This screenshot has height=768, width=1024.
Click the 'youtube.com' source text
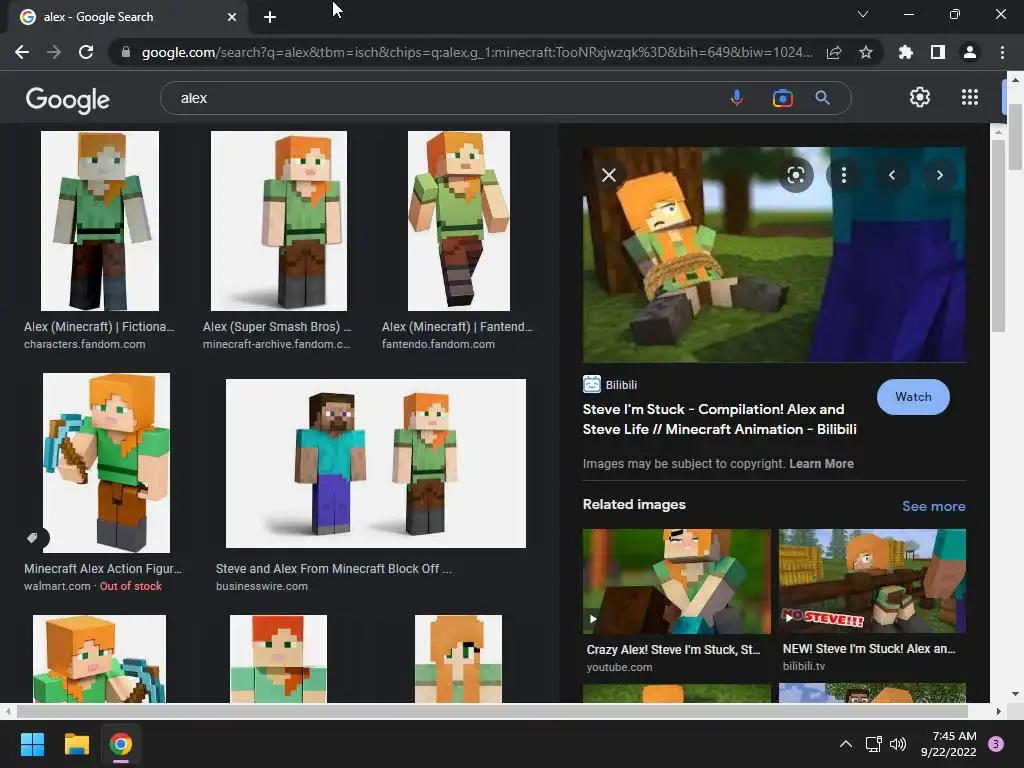(x=619, y=667)
